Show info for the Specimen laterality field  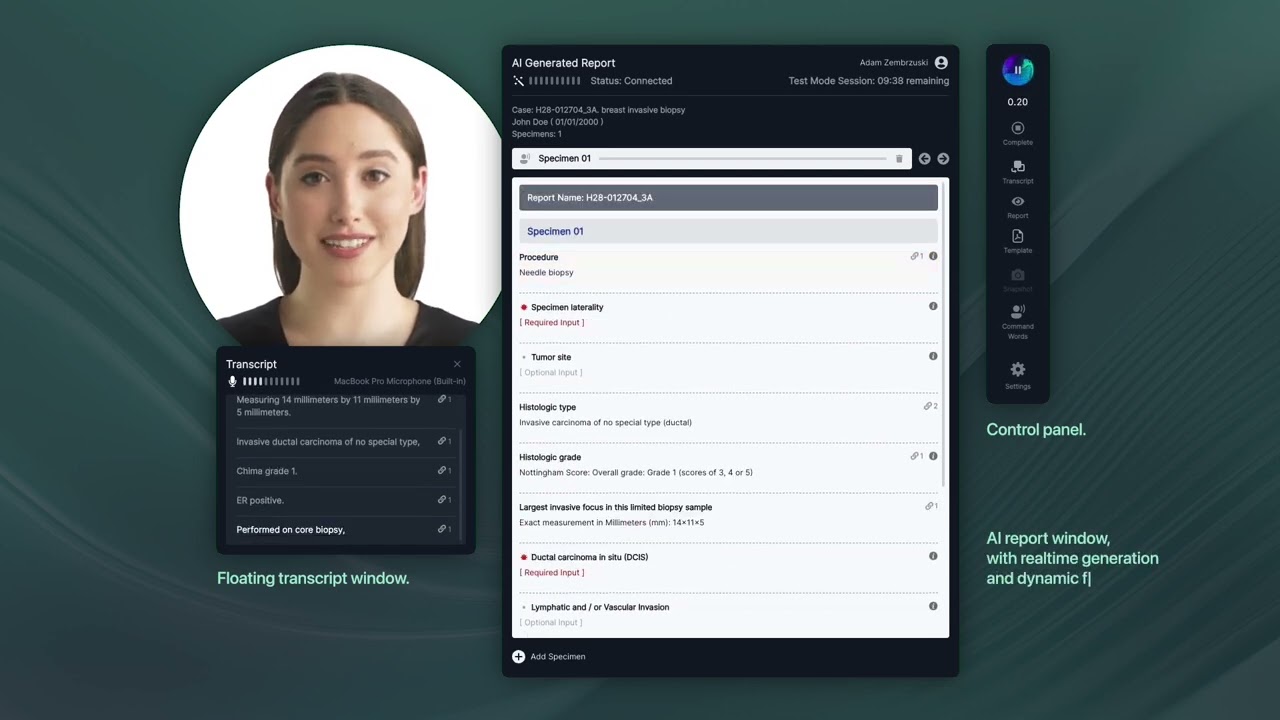point(933,306)
